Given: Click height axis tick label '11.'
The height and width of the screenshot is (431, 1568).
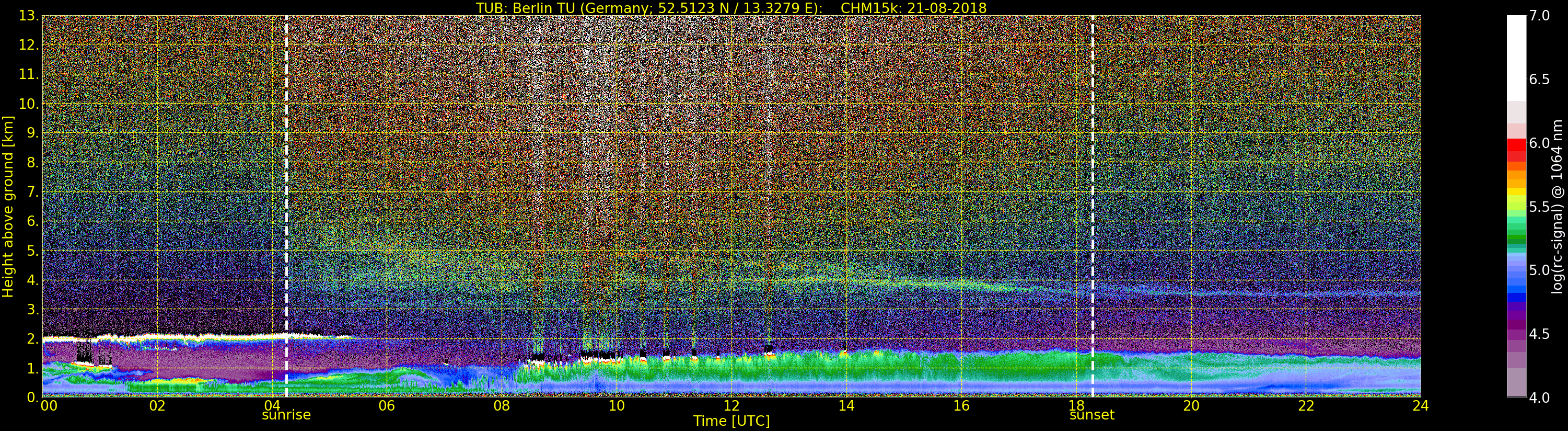Looking at the screenshot, I should pyautogui.click(x=29, y=74).
